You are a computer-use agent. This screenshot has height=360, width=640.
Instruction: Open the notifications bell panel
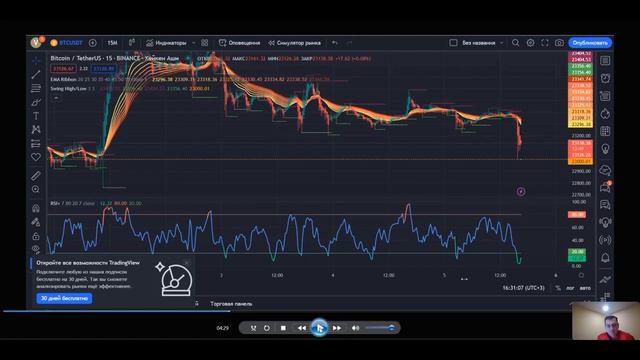point(605,258)
